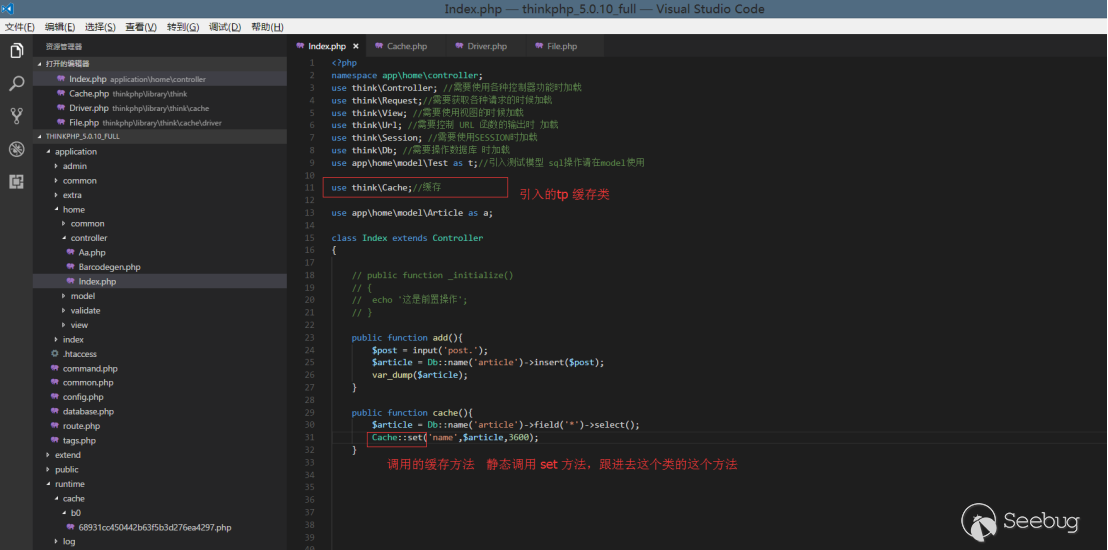1108x550 pixels.
Task: Expand the extra folder
Action: tap(160, 195)
